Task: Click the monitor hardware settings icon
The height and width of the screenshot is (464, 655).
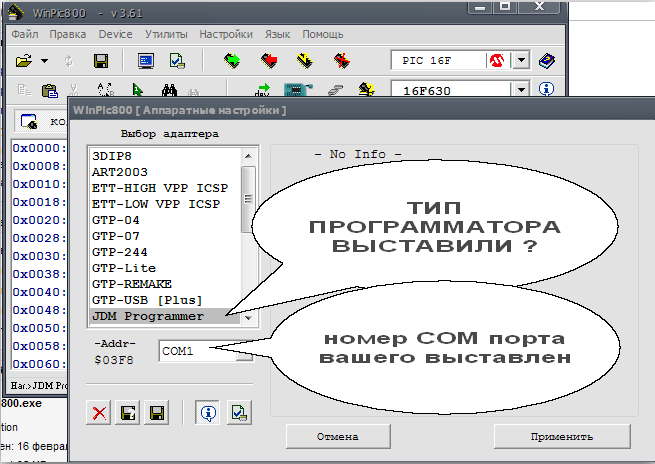Action: [146, 61]
